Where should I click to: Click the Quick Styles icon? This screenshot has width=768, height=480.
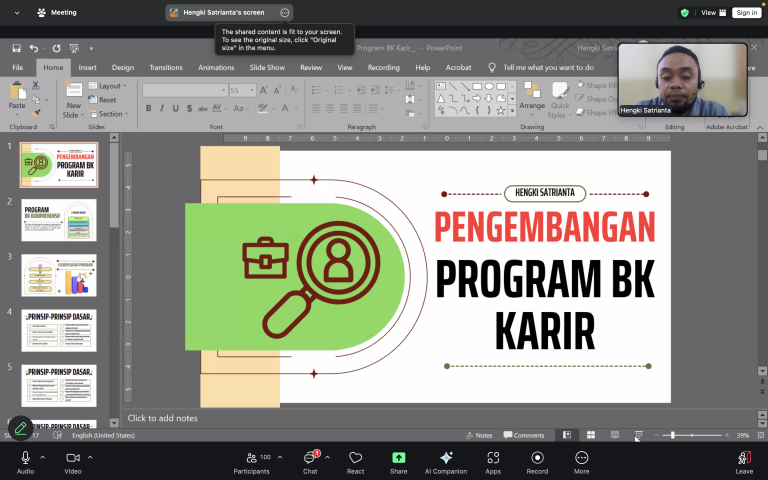pos(559,91)
